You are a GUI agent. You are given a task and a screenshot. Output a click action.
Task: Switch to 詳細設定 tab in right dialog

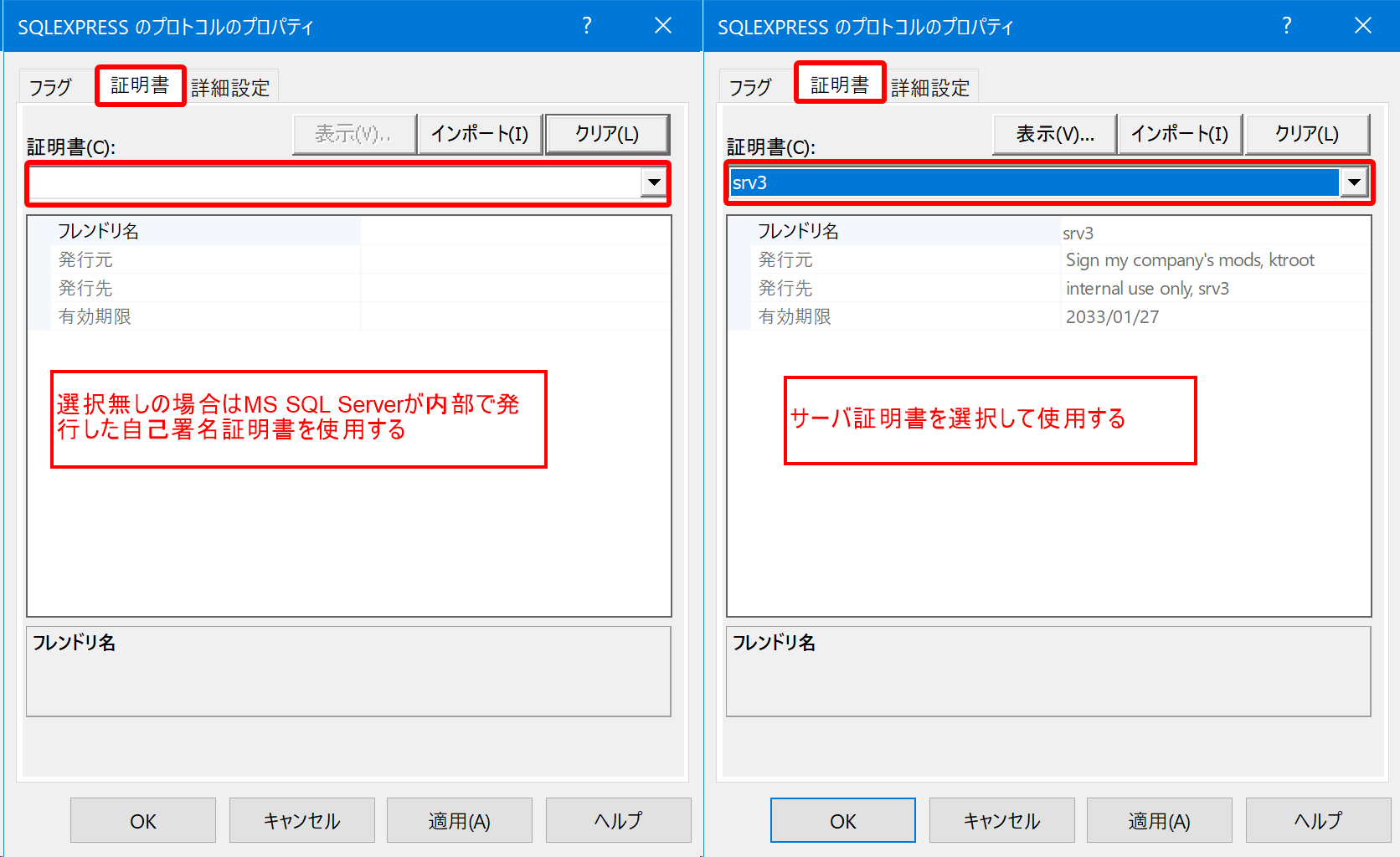click(x=931, y=88)
